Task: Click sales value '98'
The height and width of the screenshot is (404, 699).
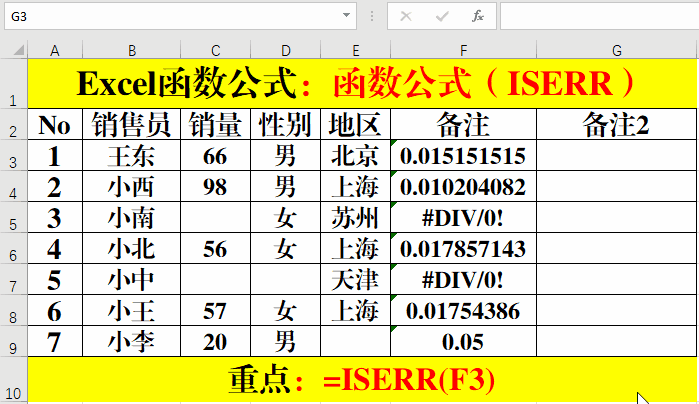Action: [x=215, y=186]
